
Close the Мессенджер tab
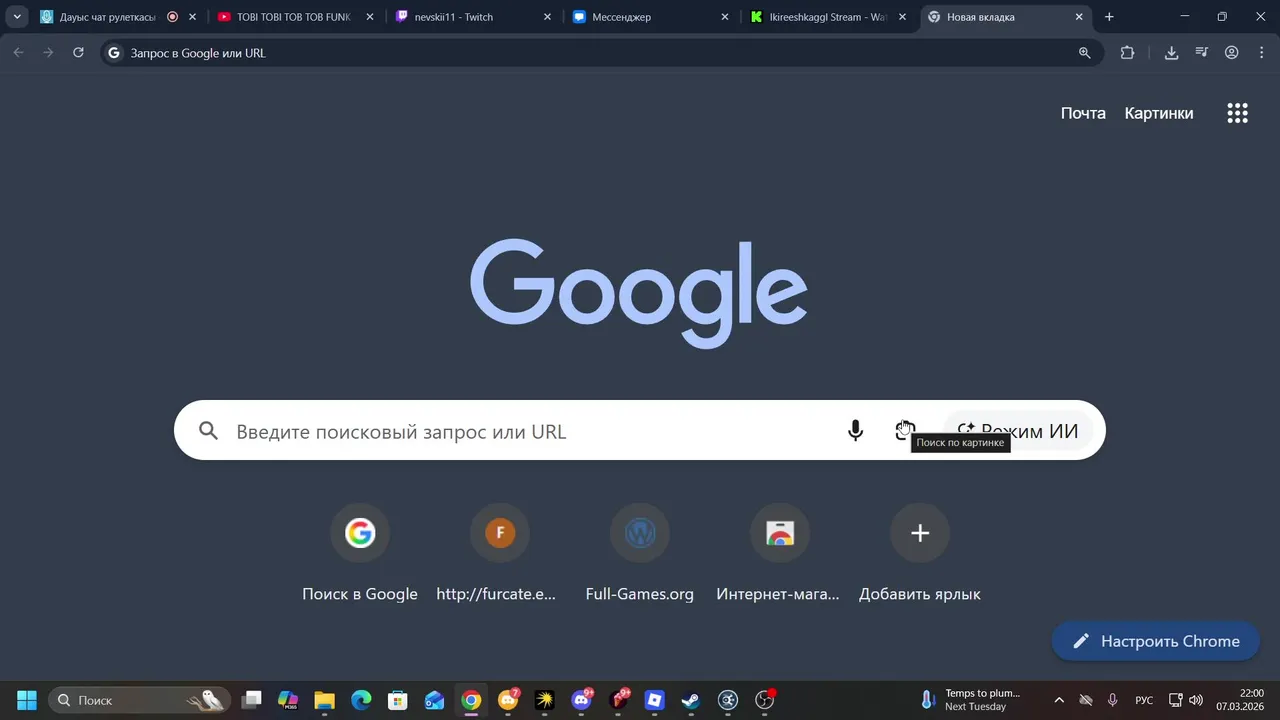725,17
